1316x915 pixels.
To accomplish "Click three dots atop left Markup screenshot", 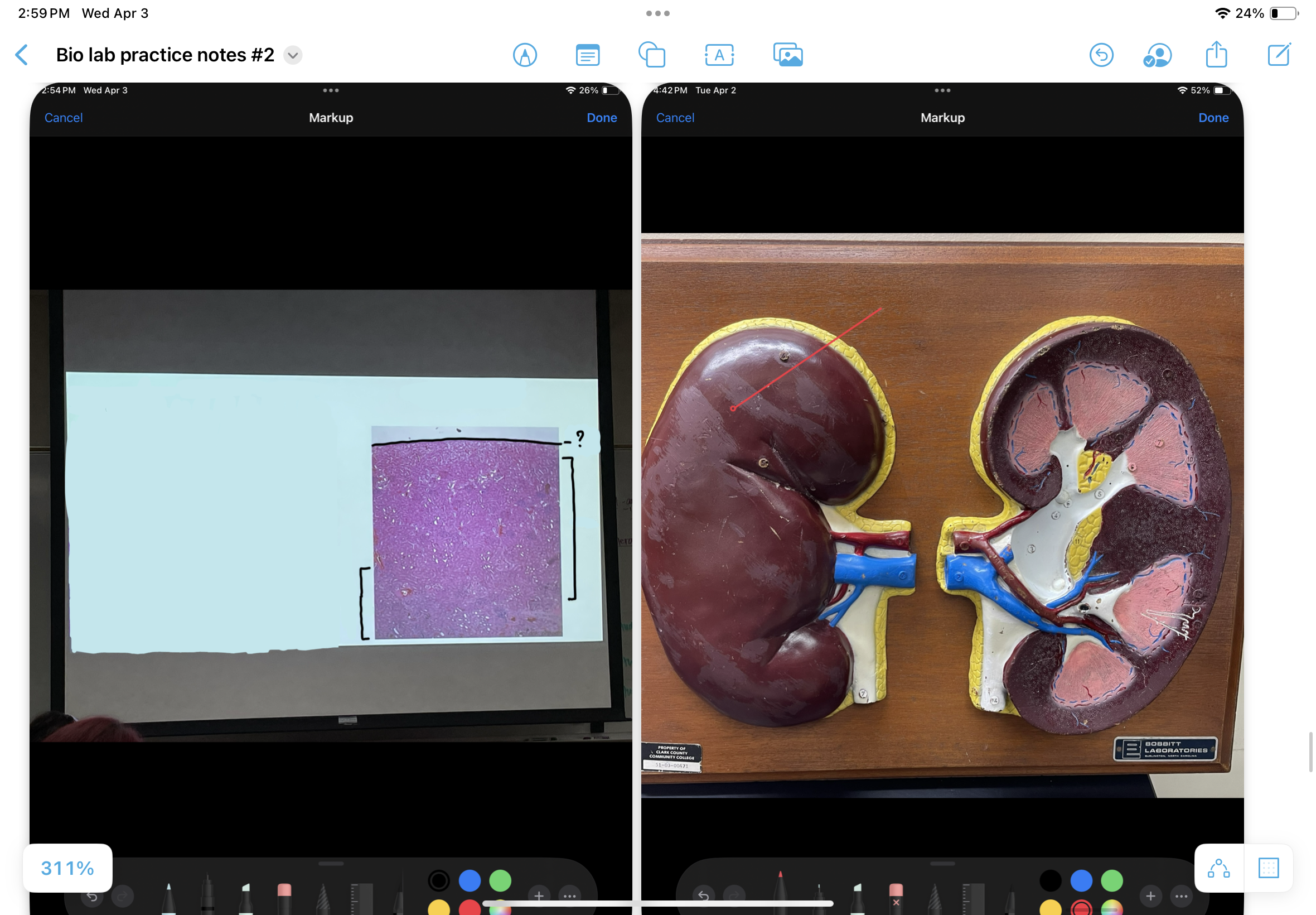I will [331, 90].
